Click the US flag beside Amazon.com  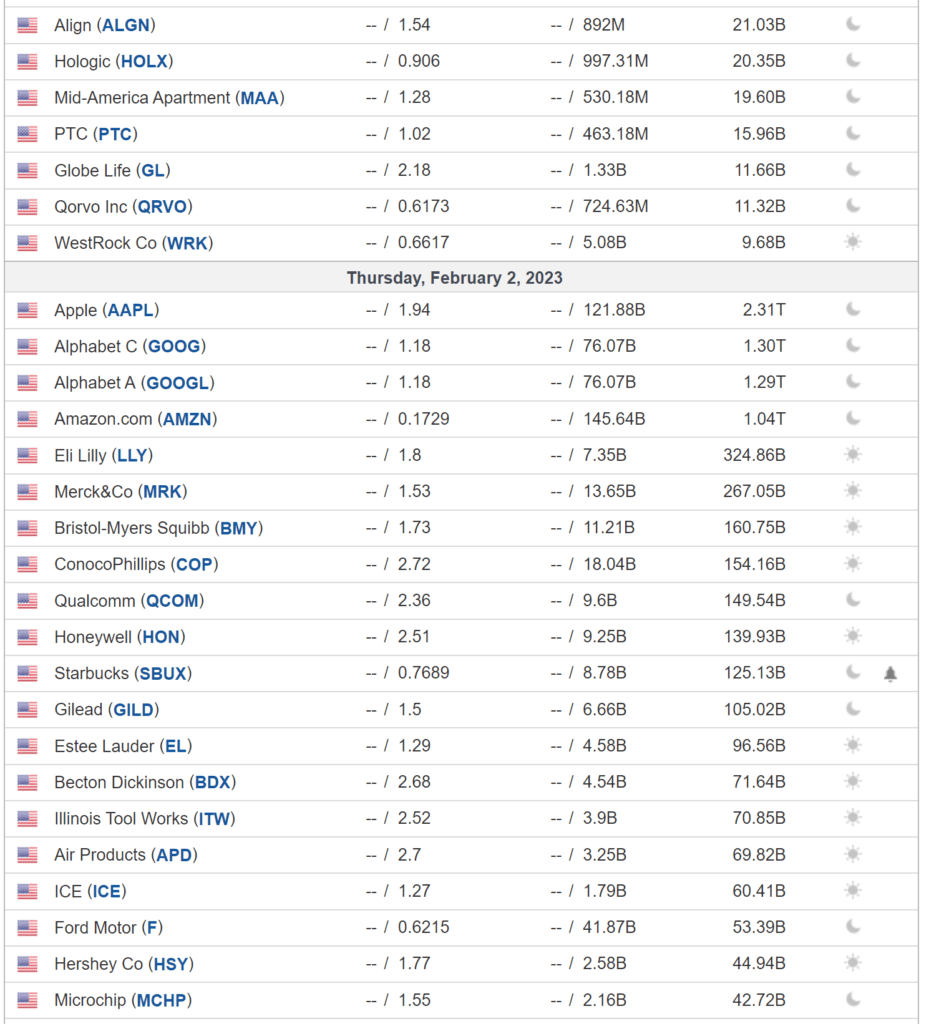click(27, 419)
